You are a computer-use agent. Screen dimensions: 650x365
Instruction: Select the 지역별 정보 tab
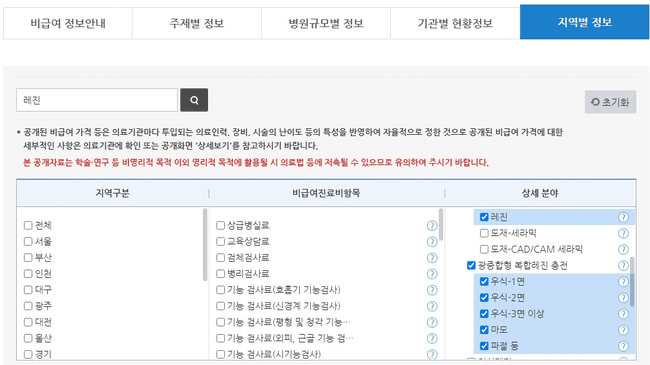(585, 22)
